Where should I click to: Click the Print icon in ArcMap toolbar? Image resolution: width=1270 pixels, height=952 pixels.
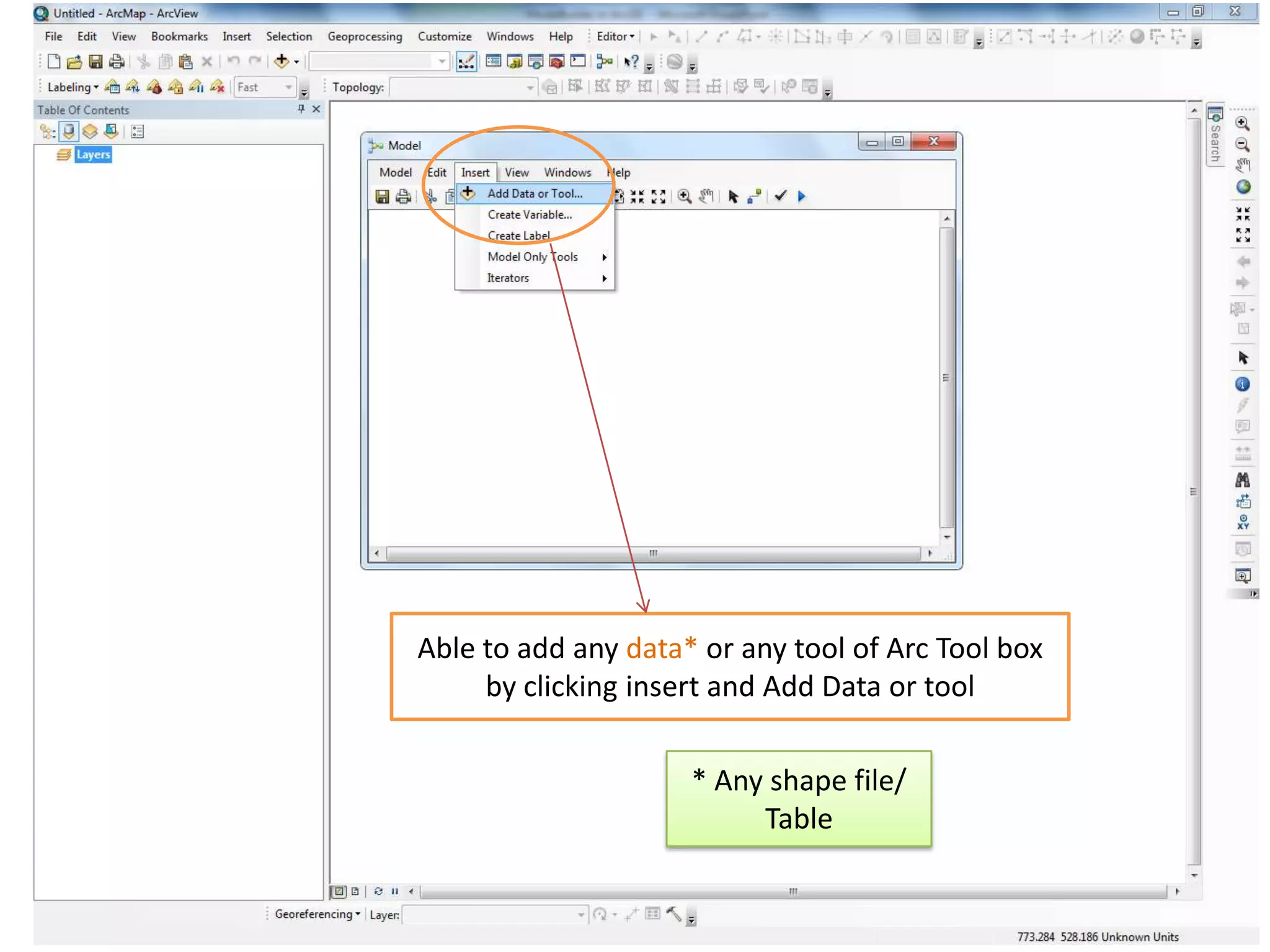tap(117, 61)
